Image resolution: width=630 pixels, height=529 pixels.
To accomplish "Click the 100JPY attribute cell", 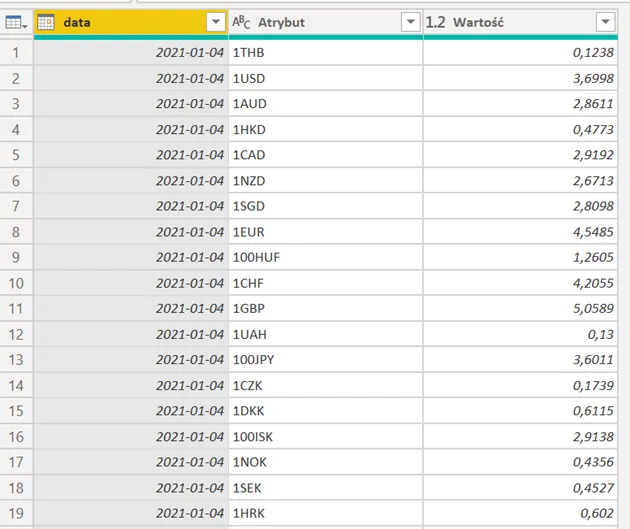I will pyautogui.click(x=324, y=360).
